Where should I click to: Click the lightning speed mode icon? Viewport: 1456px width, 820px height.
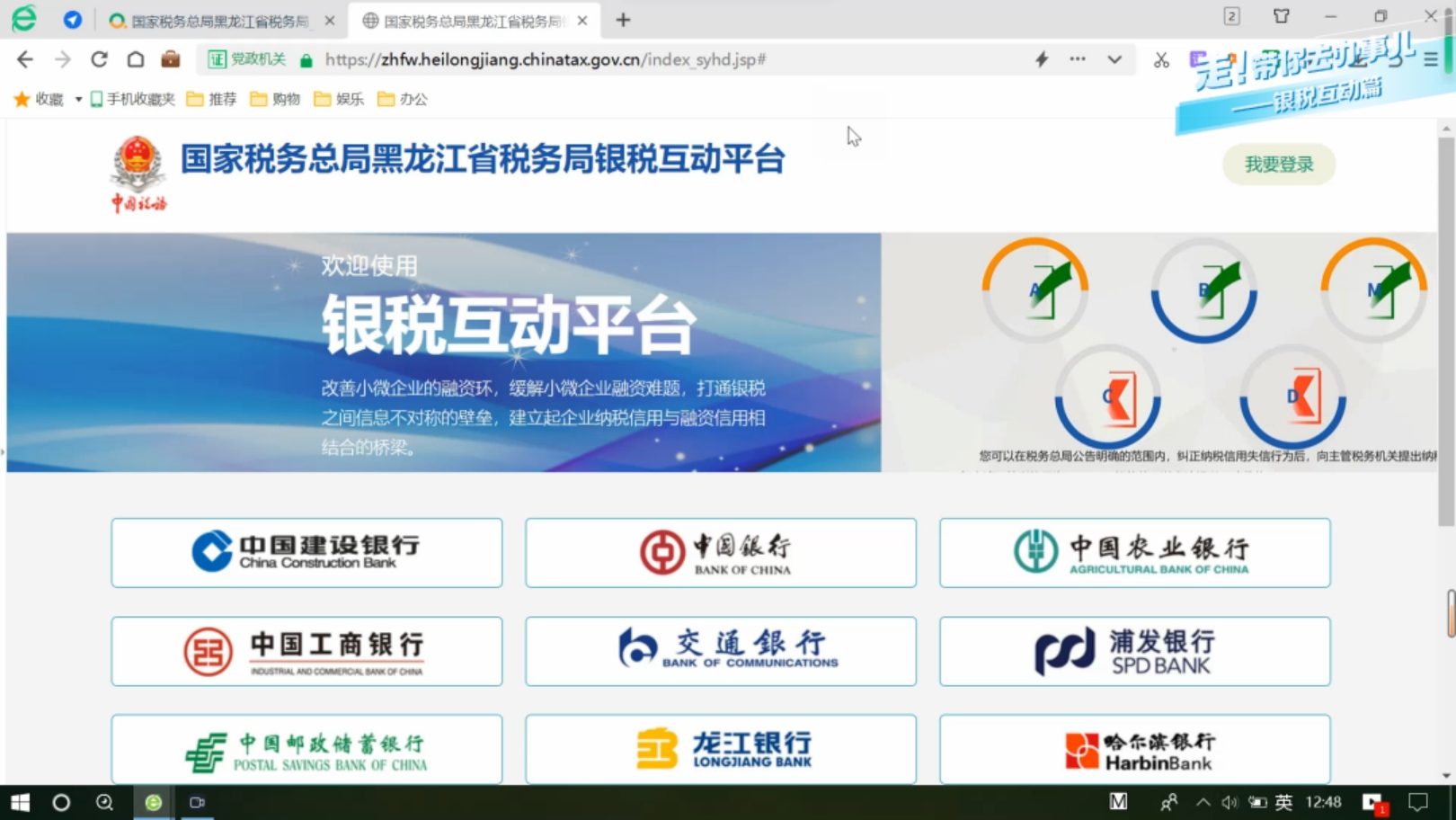1042,59
